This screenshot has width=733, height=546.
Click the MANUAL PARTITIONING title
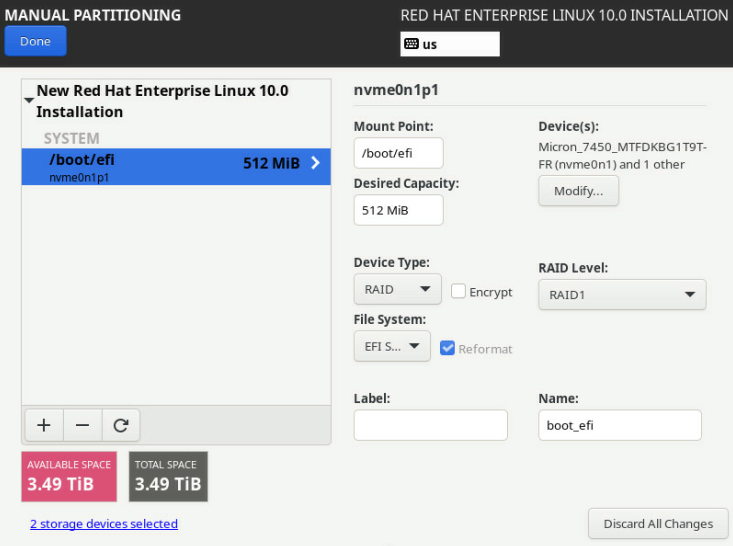pyautogui.click(x=93, y=15)
